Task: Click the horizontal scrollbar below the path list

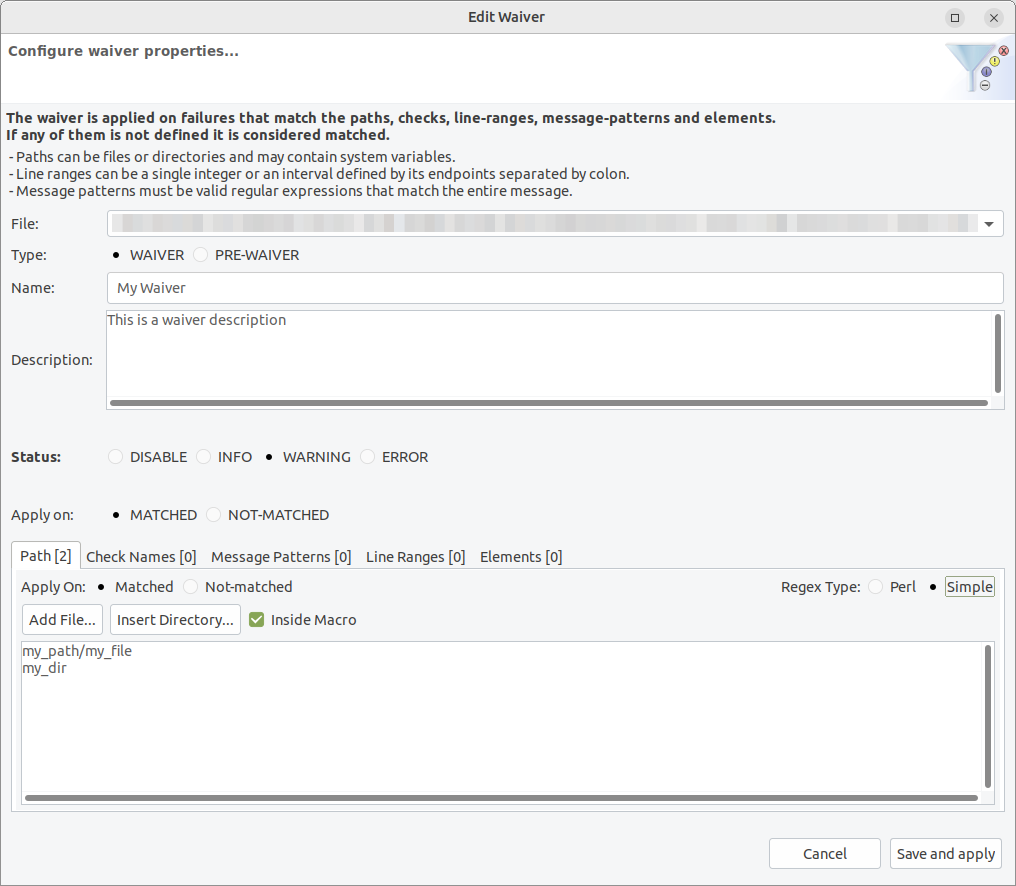Action: (500, 798)
